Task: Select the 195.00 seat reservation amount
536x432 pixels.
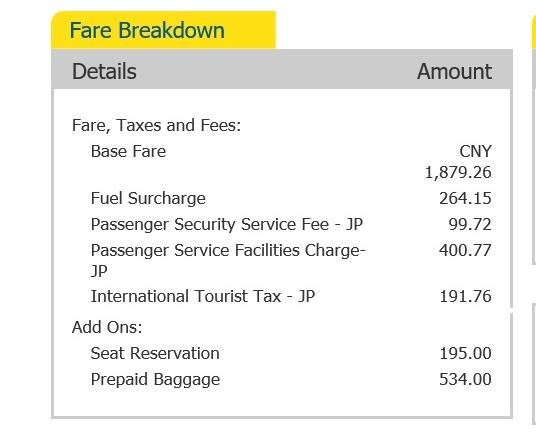Action: pos(466,353)
